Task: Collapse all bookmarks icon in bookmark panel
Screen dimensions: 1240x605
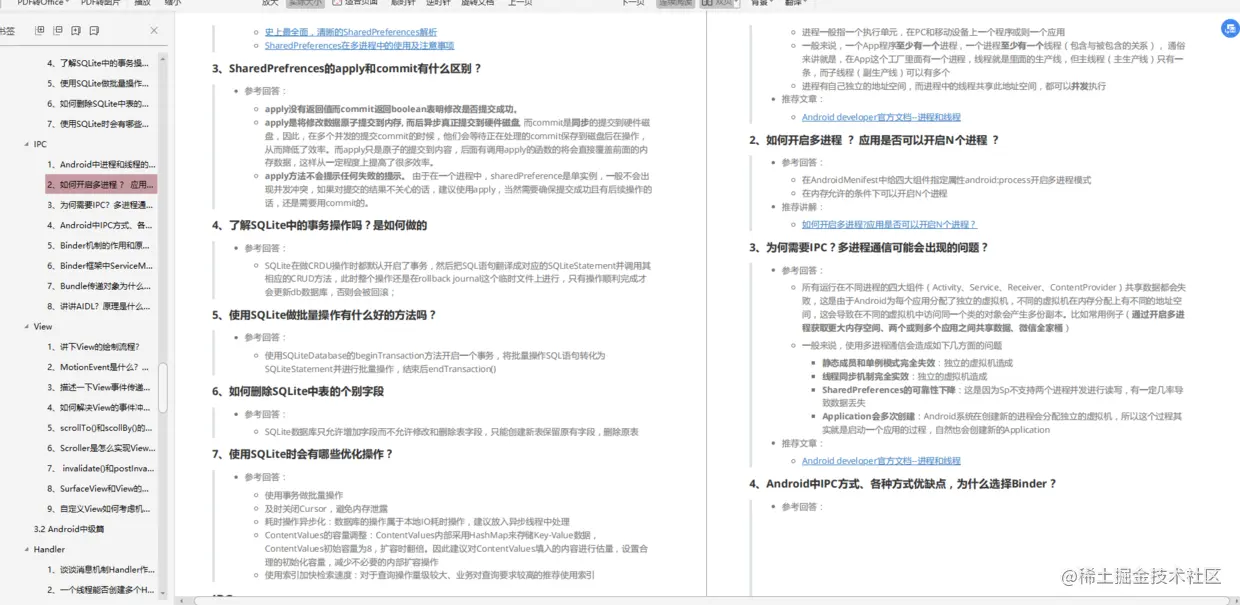Action: point(60,31)
